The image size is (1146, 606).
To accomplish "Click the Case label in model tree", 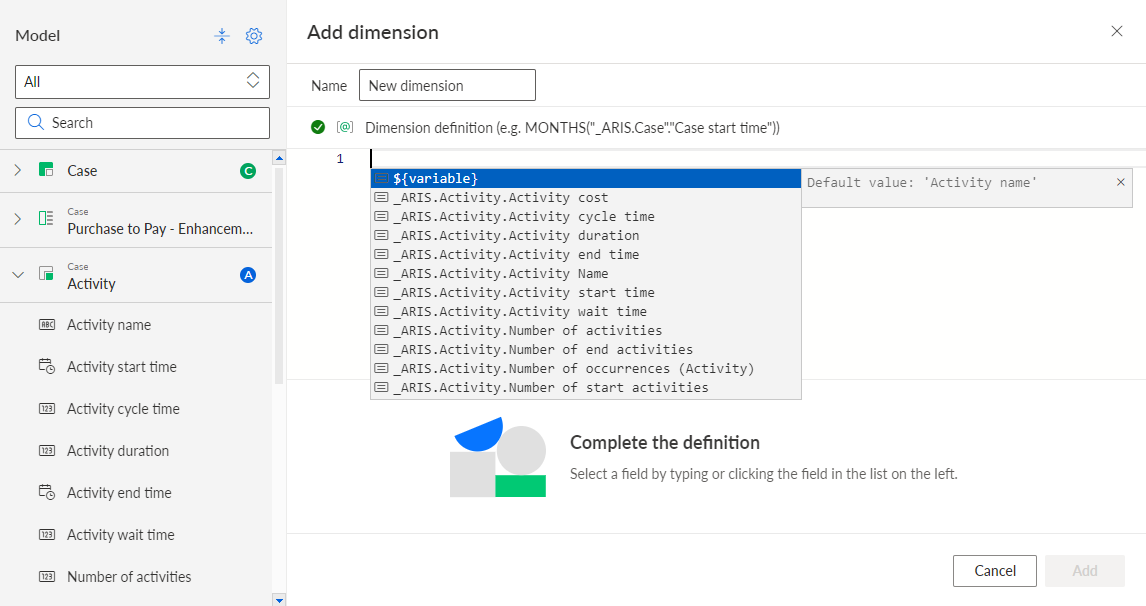I will (x=82, y=170).
